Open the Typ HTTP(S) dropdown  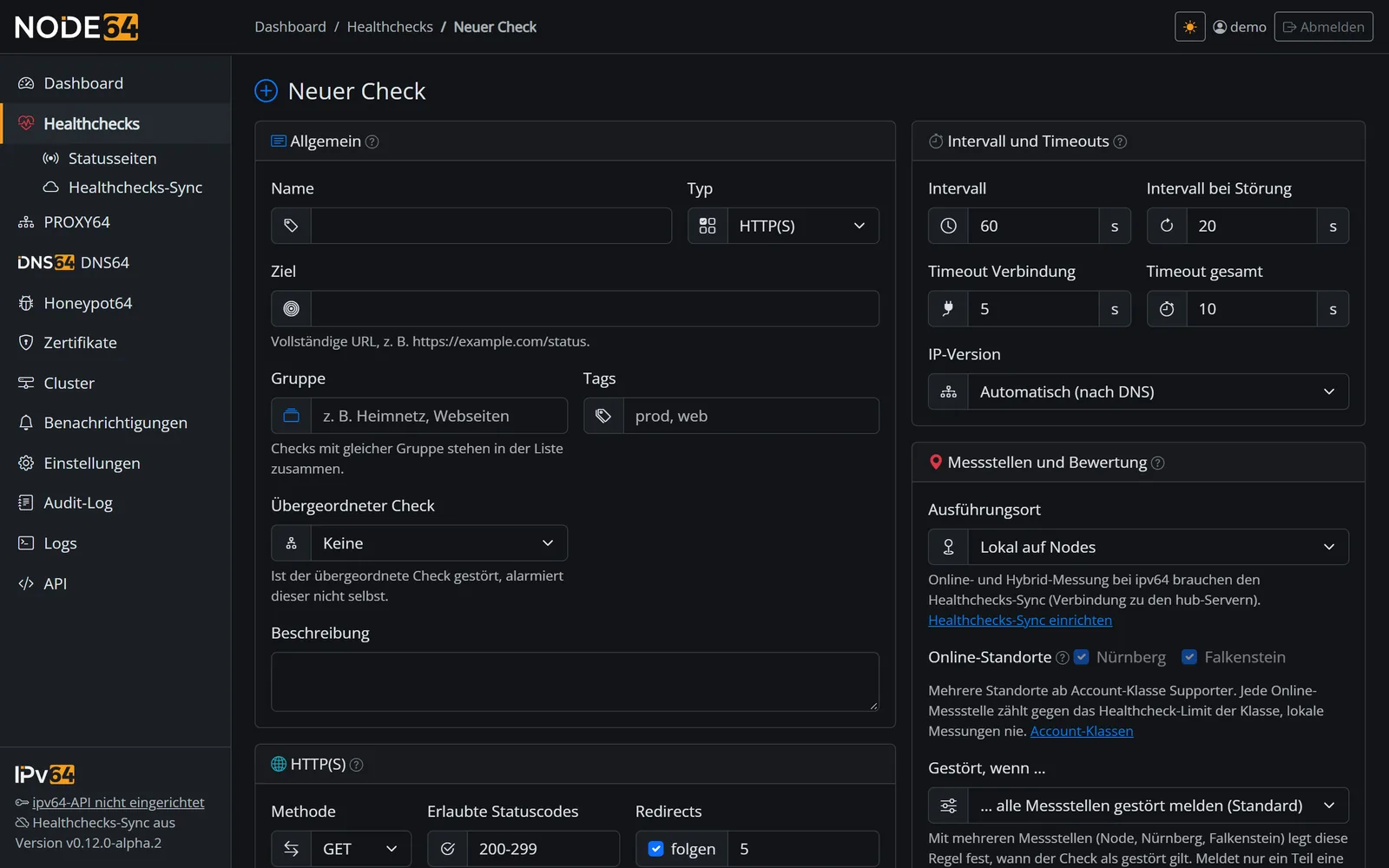(x=803, y=226)
